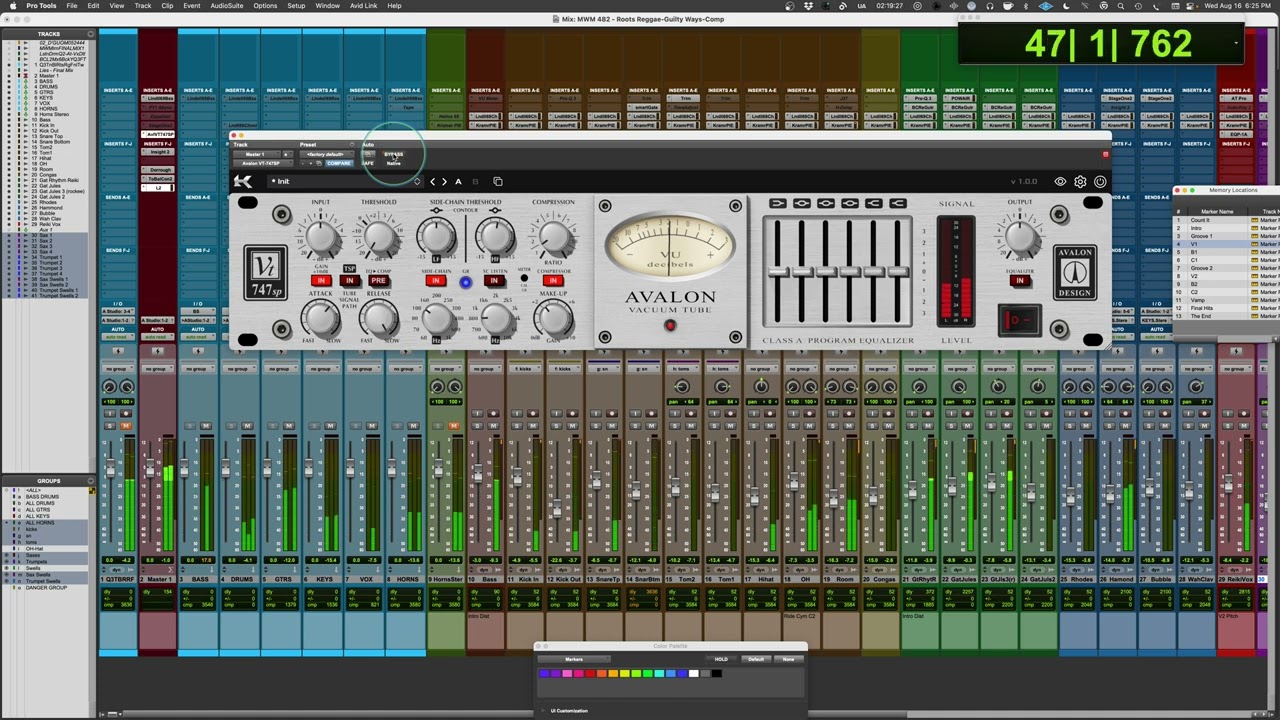1280x720 pixels.
Task: Click the Vt 747sp badge on plugin
Action: pyautogui.click(x=266, y=271)
